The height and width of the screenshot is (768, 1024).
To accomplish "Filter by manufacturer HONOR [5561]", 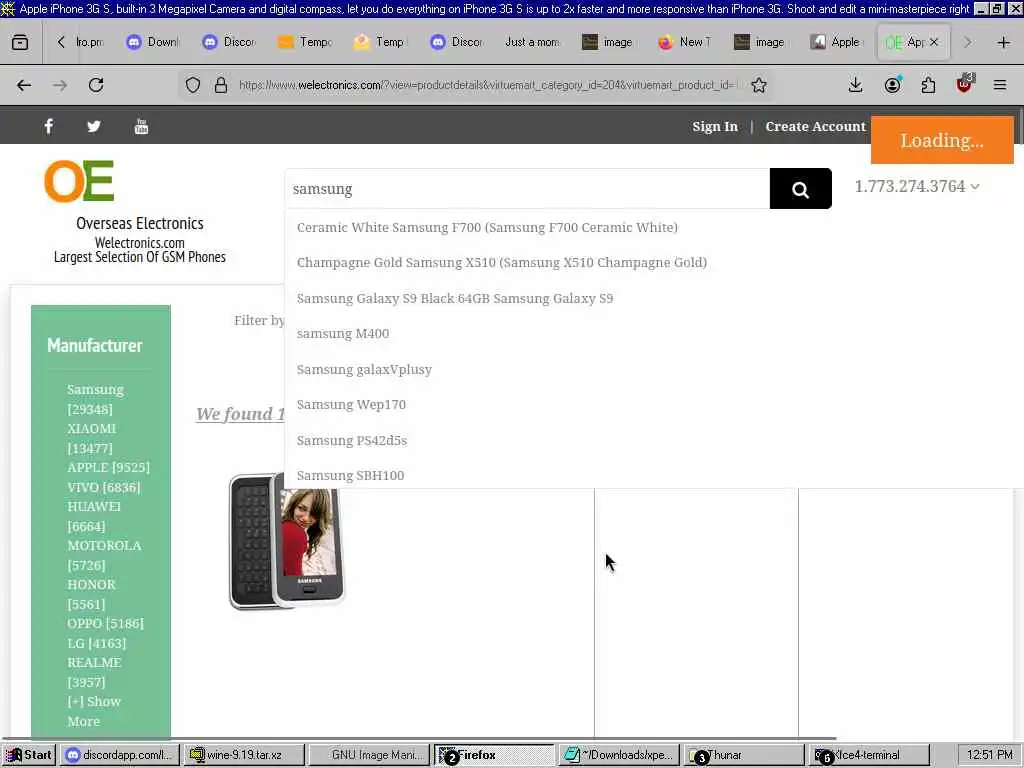I will click(x=91, y=594).
